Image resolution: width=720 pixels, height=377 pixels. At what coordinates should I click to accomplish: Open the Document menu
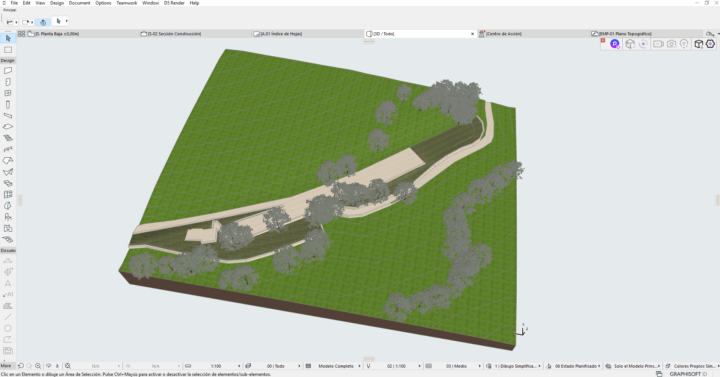pyautogui.click(x=79, y=3)
